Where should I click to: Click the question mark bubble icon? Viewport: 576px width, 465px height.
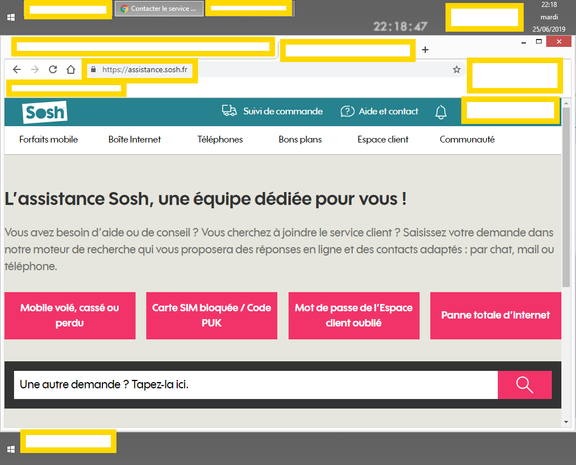click(347, 111)
